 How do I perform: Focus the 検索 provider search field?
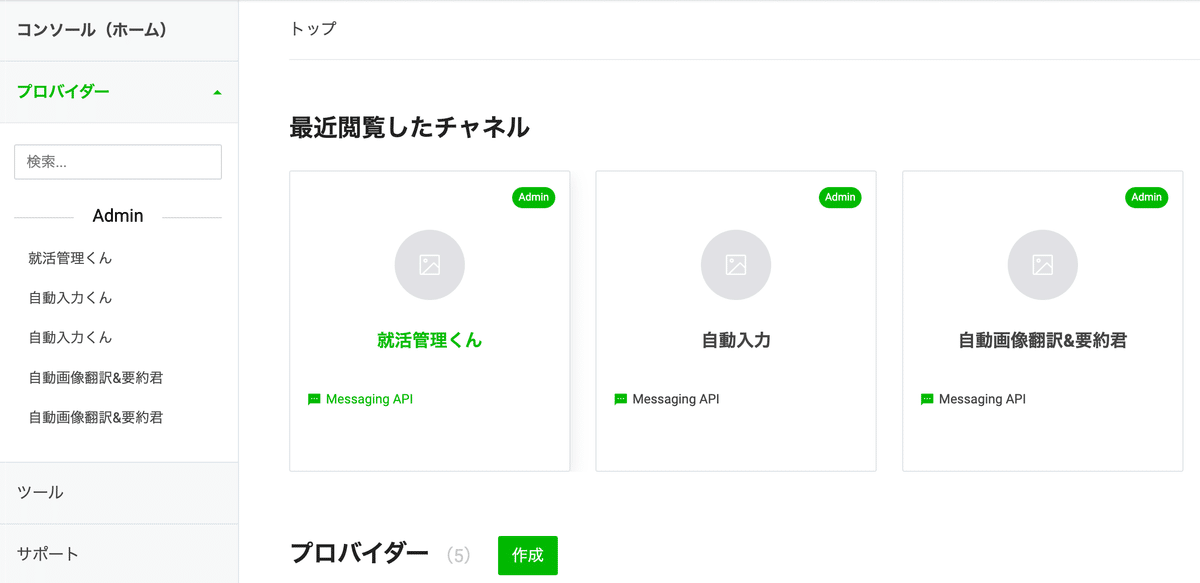pyautogui.click(x=118, y=162)
